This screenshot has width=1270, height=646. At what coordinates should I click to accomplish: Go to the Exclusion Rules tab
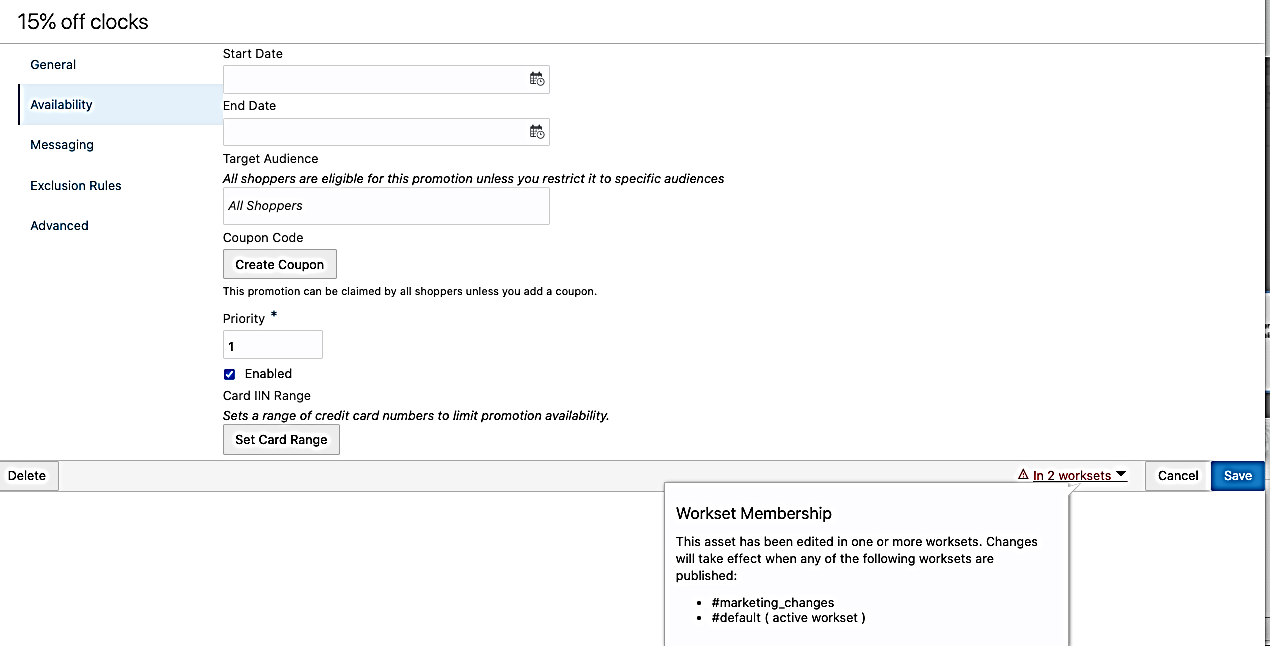click(76, 186)
